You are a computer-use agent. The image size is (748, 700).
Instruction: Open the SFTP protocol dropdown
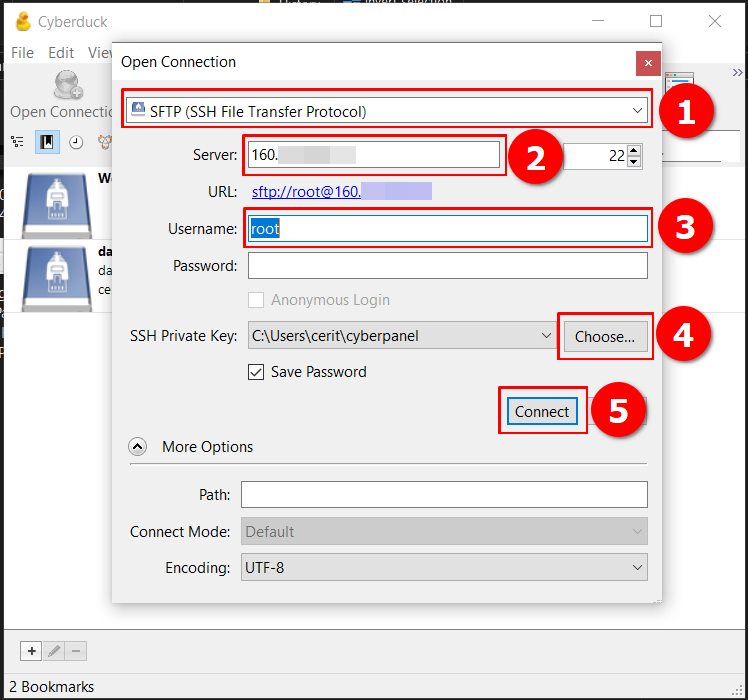click(387, 111)
